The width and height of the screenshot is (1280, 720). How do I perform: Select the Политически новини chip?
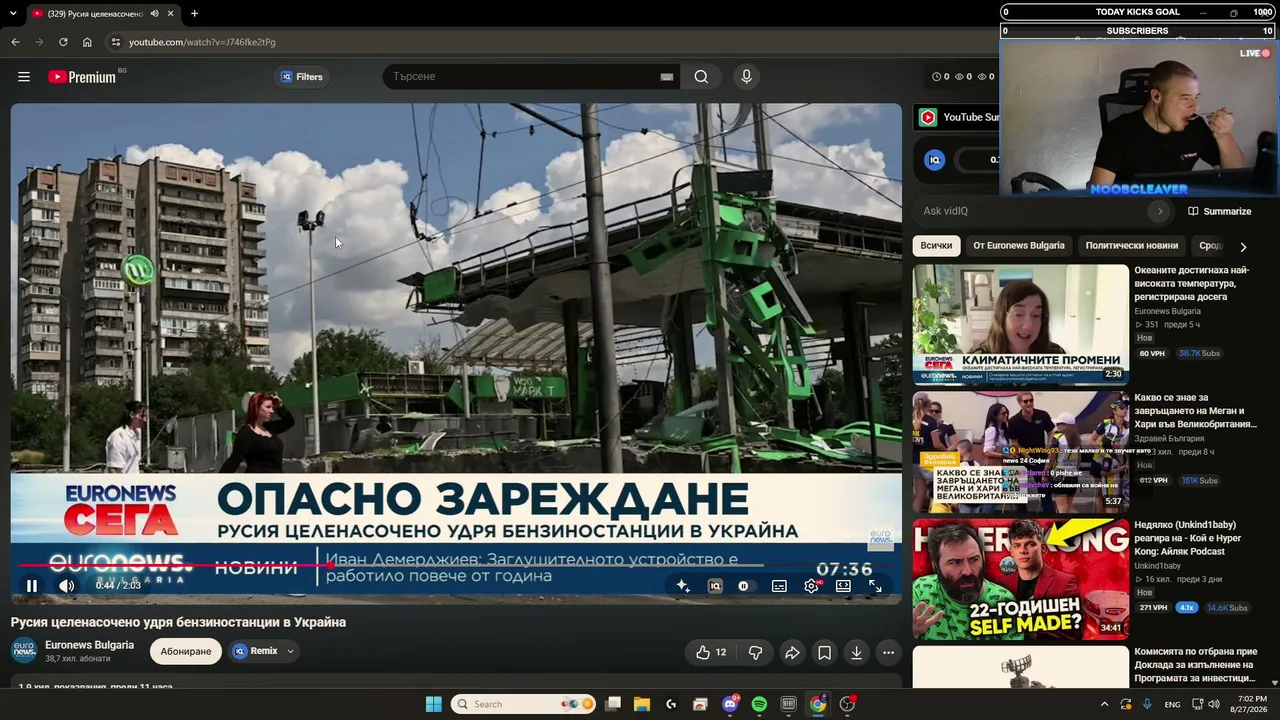1132,246
